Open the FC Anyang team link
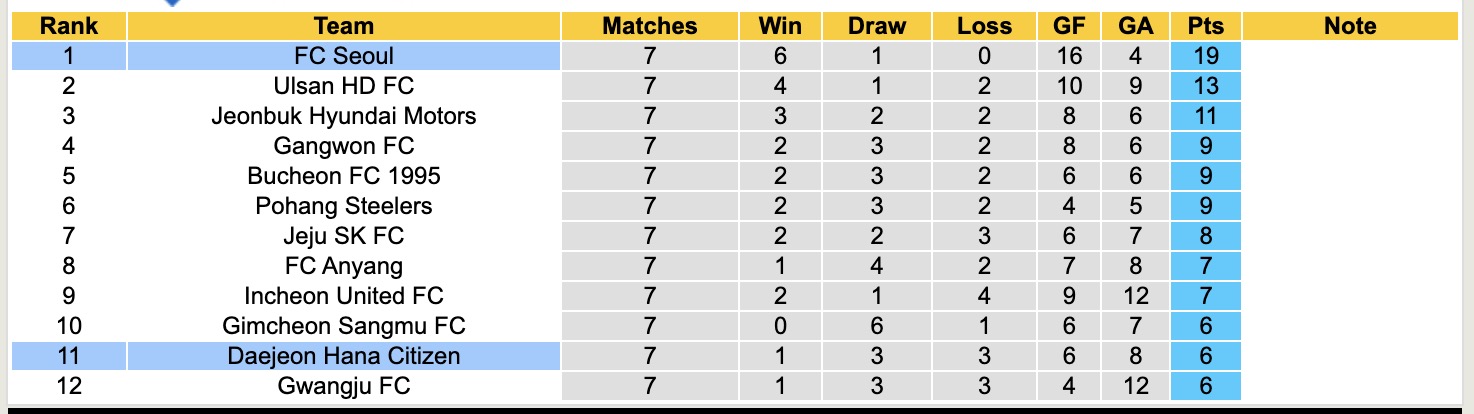Image resolution: width=1474 pixels, height=414 pixels. pyautogui.click(x=343, y=266)
